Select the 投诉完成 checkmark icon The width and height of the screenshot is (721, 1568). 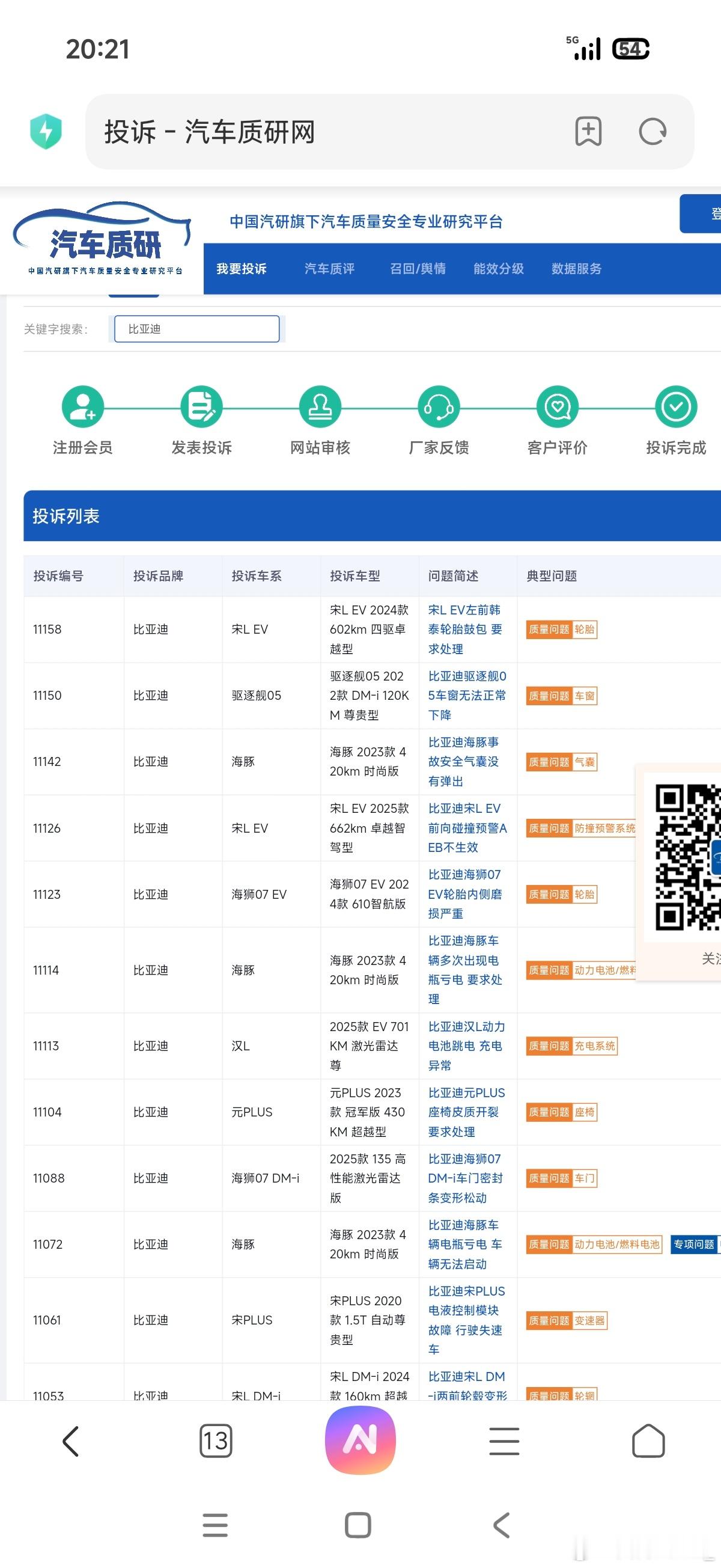676,406
